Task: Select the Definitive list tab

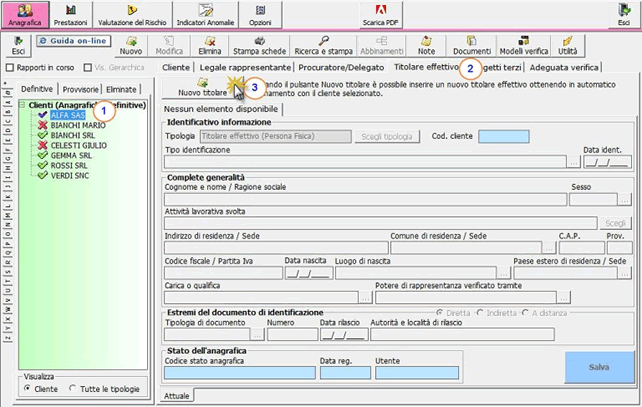Action: pyautogui.click(x=37, y=89)
